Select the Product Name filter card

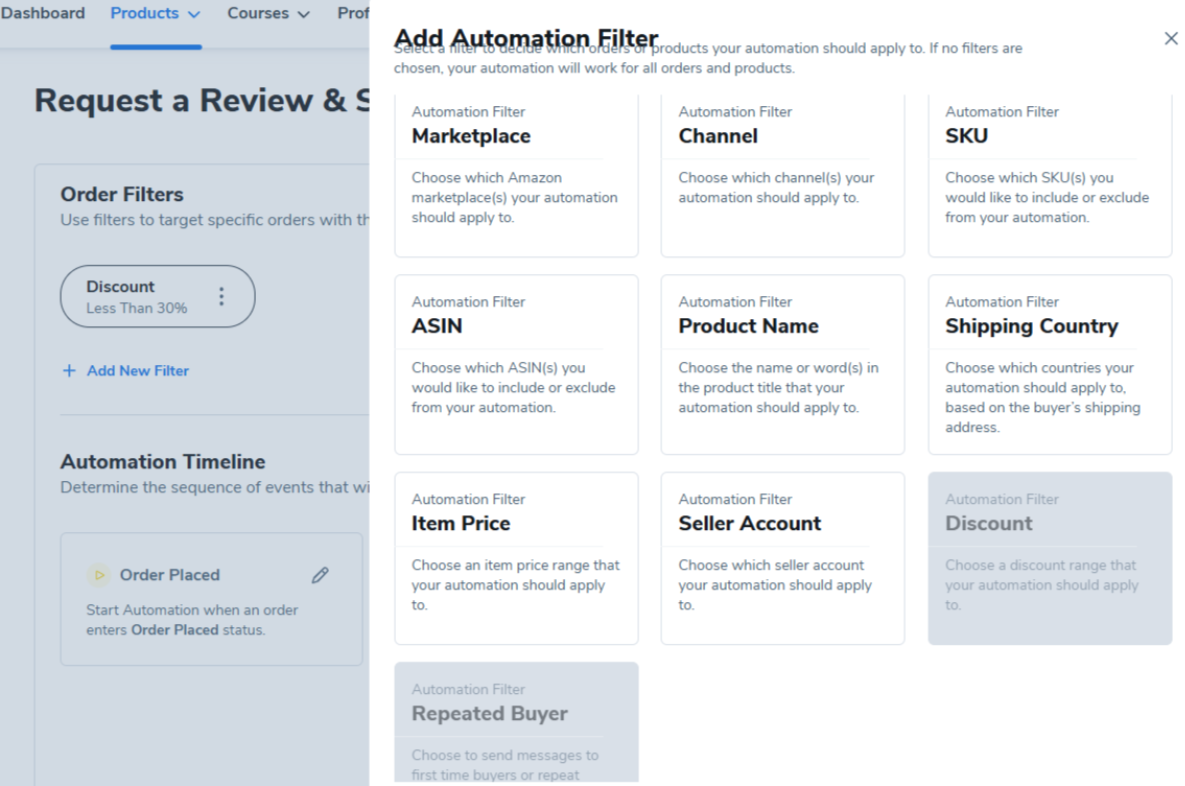782,365
